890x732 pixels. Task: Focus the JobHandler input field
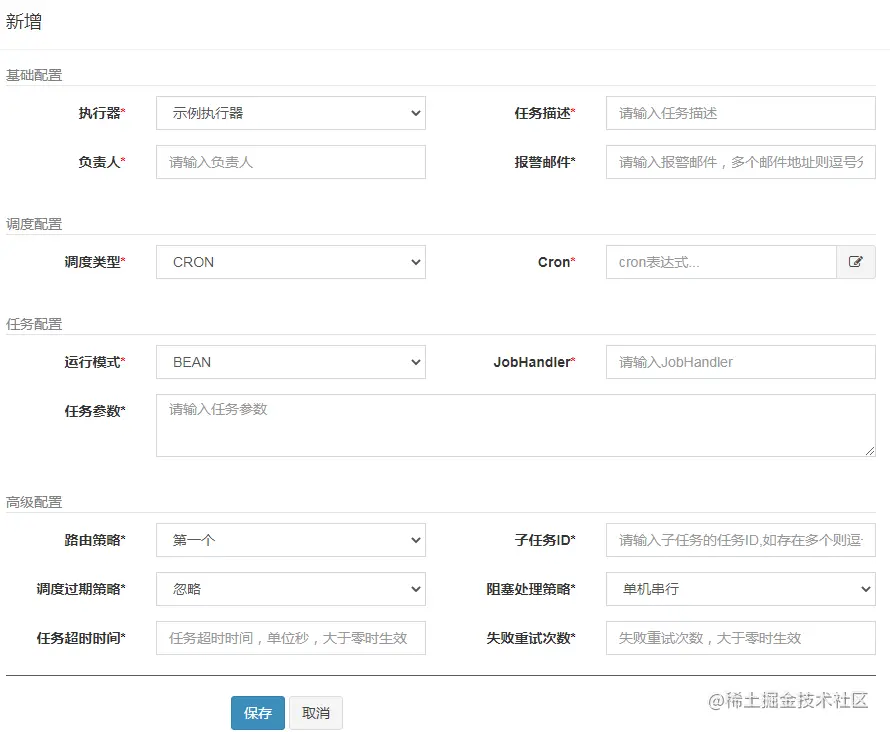click(x=741, y=362)
